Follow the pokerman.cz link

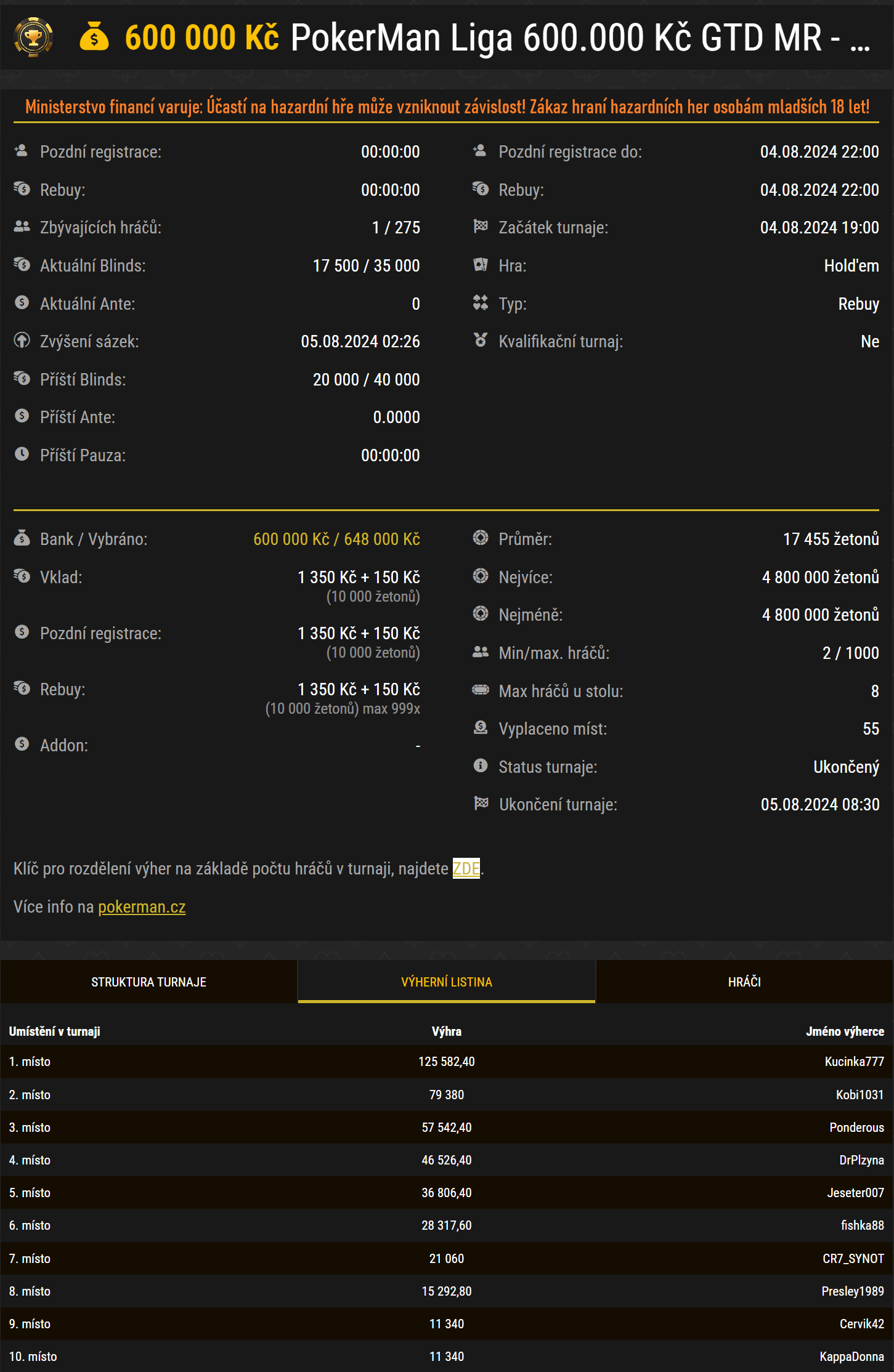pyautogui.click(x=142, y=906)
